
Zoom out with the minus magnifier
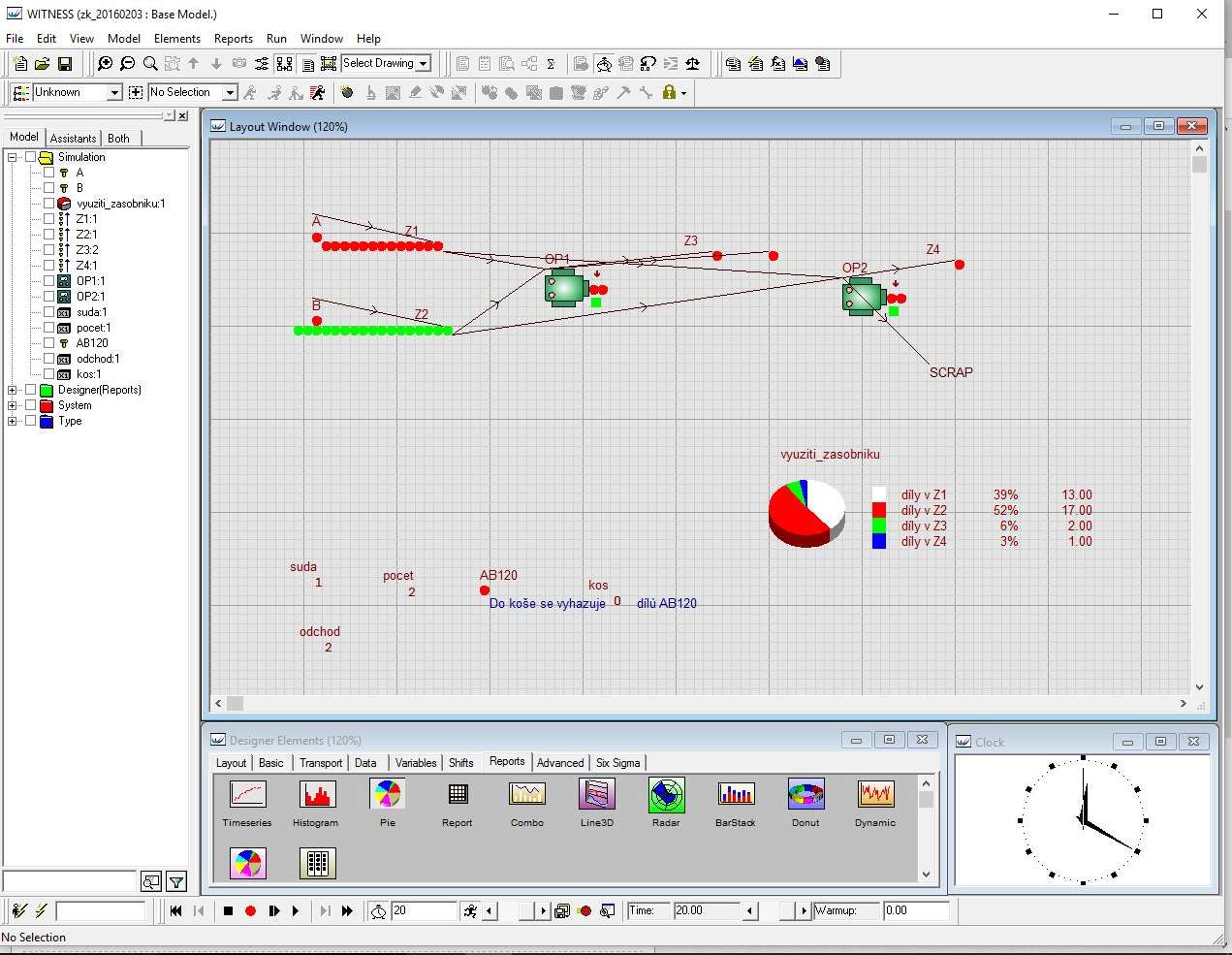point(127,64)
